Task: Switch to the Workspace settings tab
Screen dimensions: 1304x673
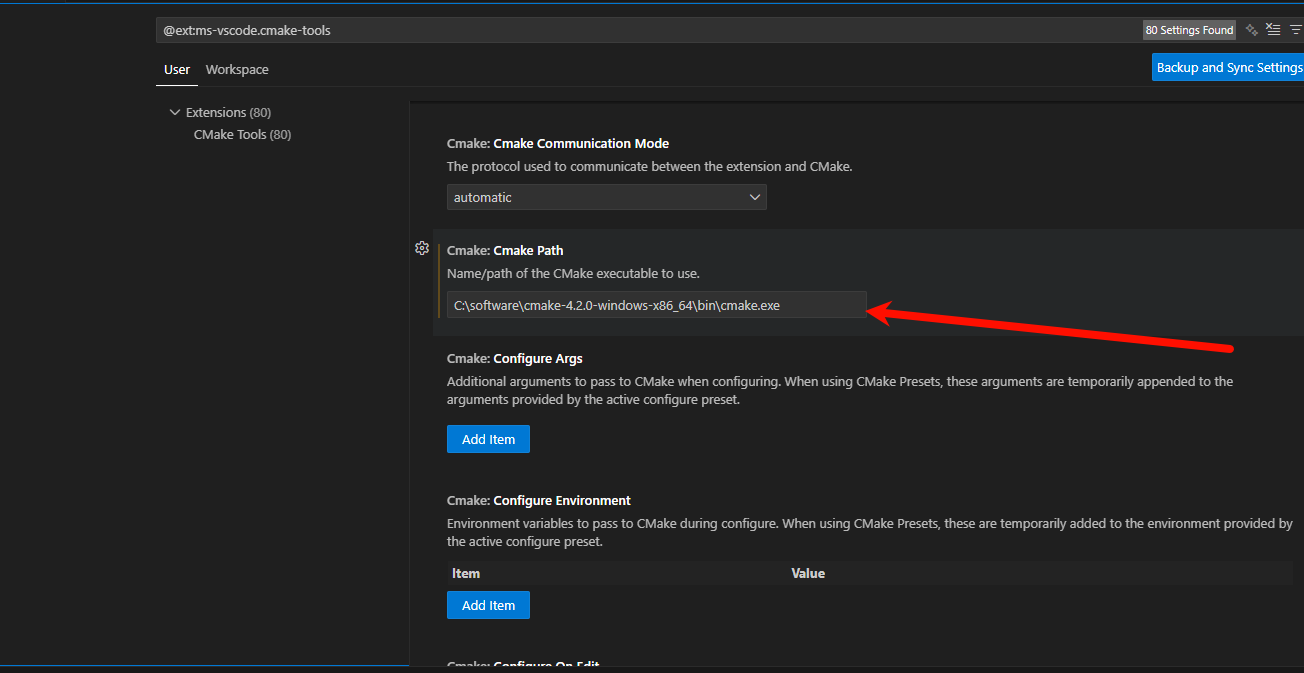Action: [x=237, y=70]
